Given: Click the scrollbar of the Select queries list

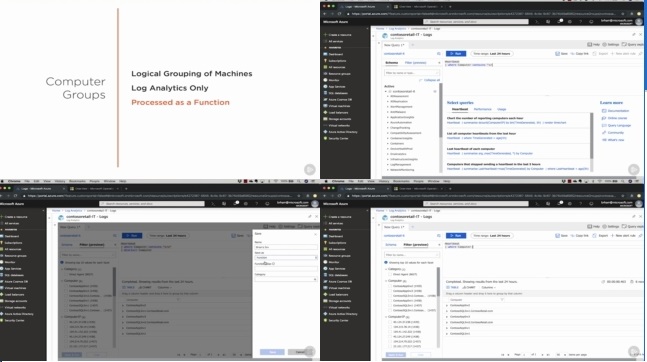Looking at the screenshot, I should pos(592,136).
